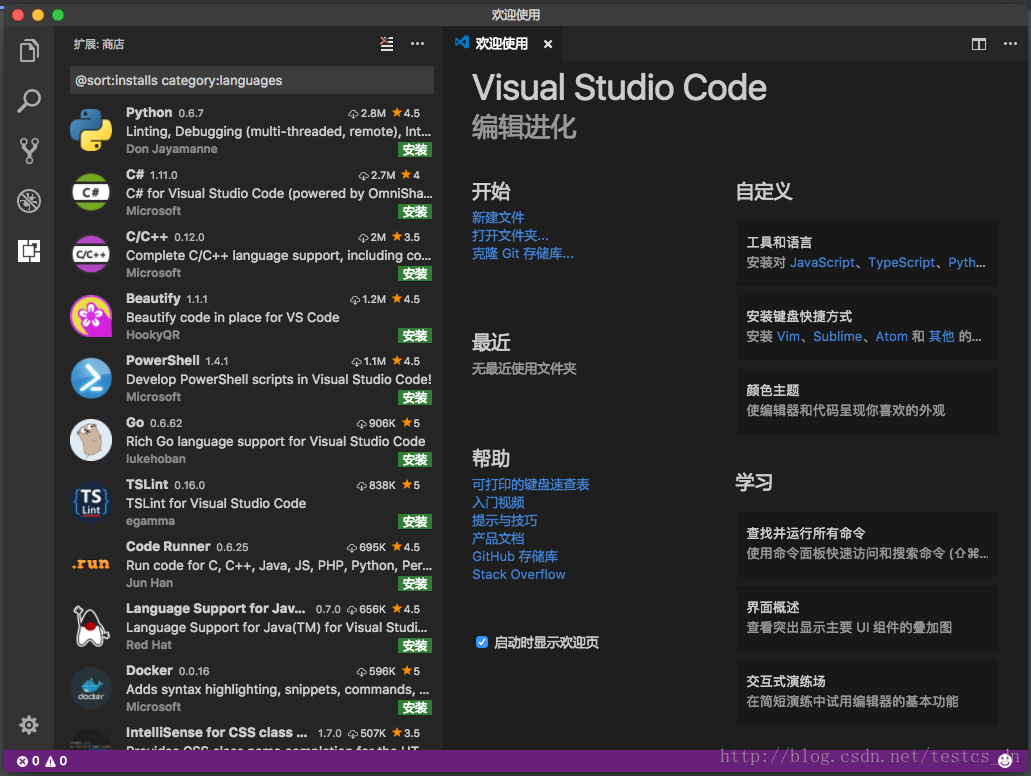This screenshot has width=1031, height=776.
Task: Install the Code Runner extension
Action: (415, 583)
